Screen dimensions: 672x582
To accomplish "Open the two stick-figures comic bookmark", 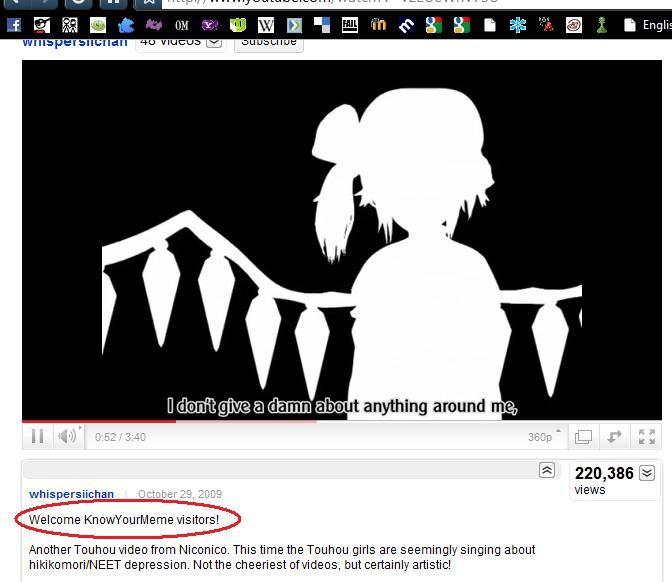I will [70, 25].
